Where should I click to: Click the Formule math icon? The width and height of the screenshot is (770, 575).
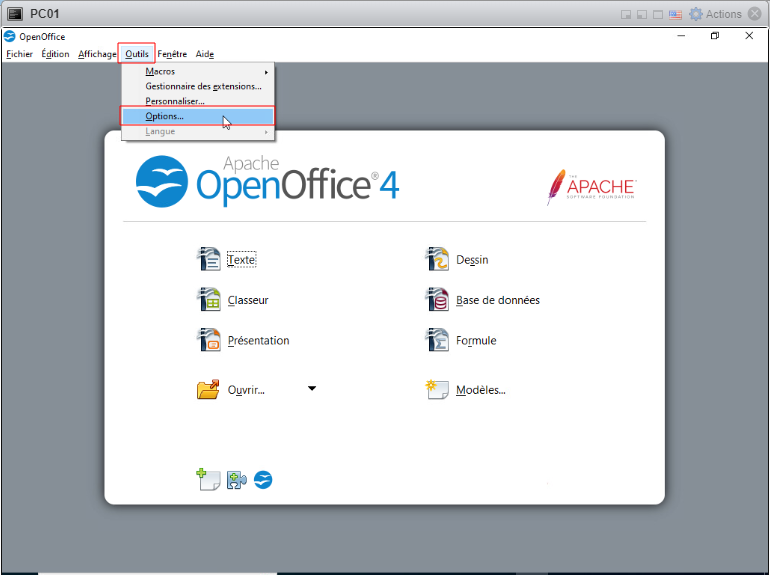coord(437,340)
